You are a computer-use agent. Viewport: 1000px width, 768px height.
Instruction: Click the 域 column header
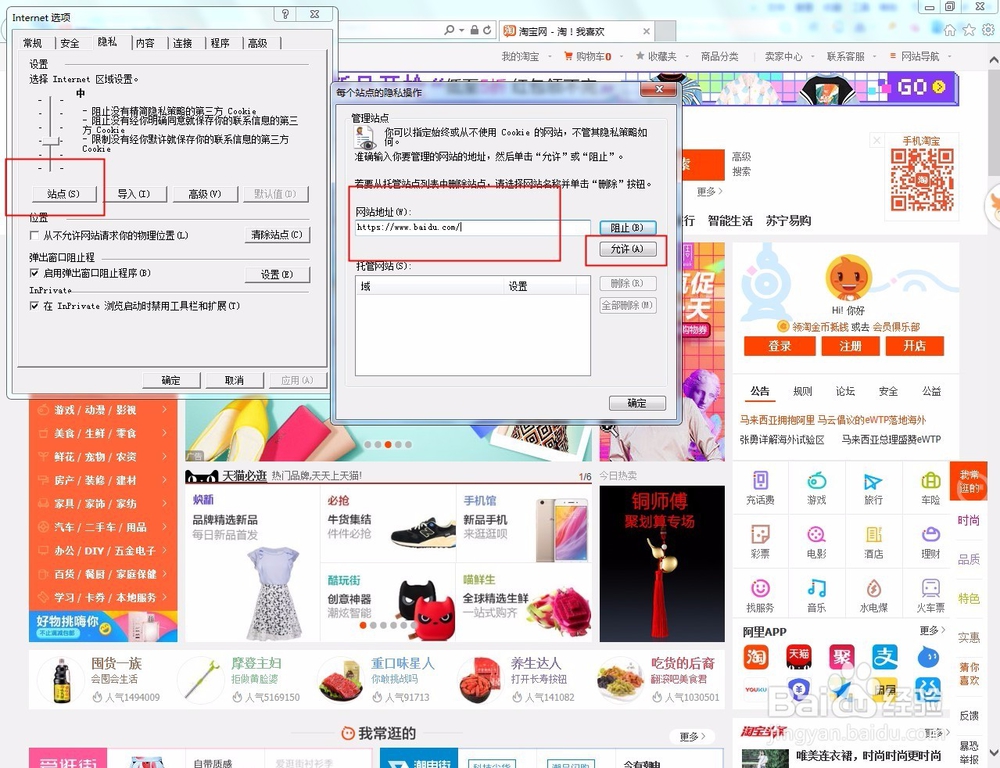coord(429,286)
